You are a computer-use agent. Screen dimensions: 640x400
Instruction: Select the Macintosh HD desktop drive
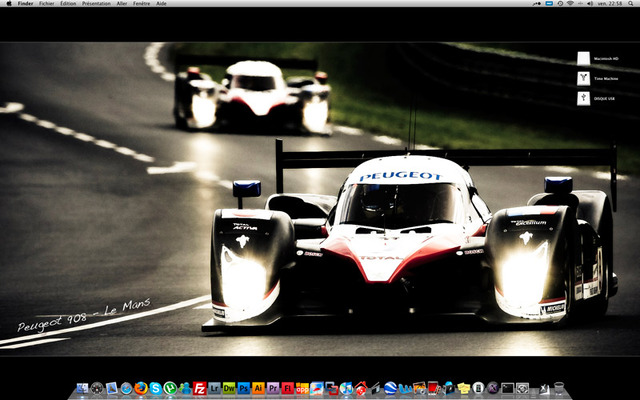coord(584,58)
